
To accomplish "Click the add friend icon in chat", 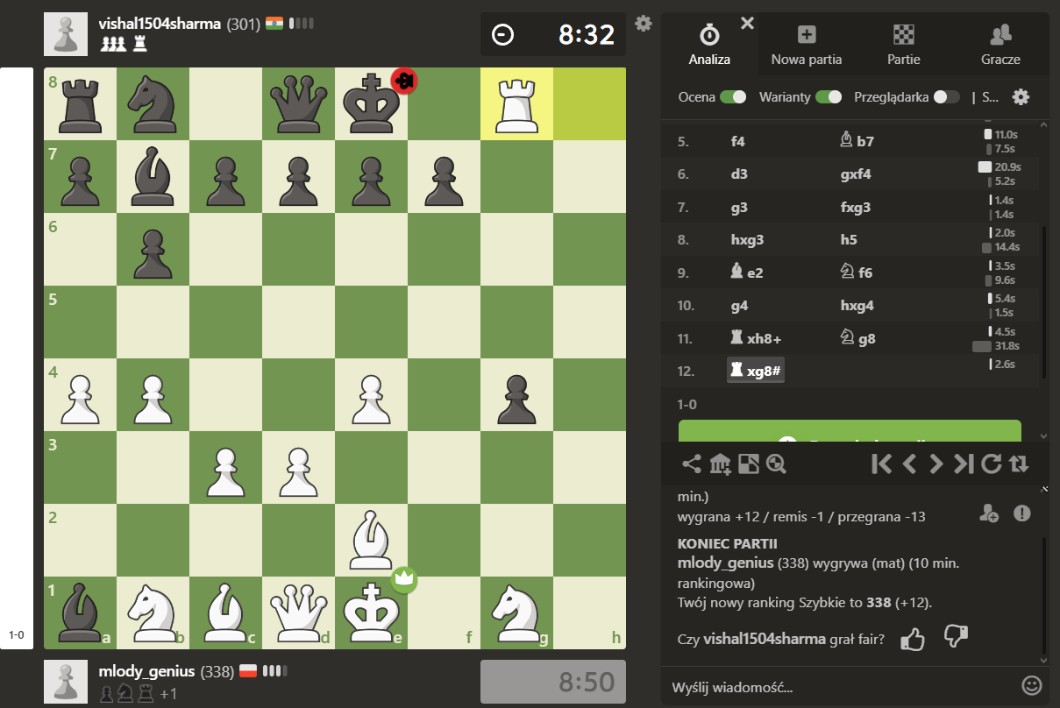I will point(988,513).
